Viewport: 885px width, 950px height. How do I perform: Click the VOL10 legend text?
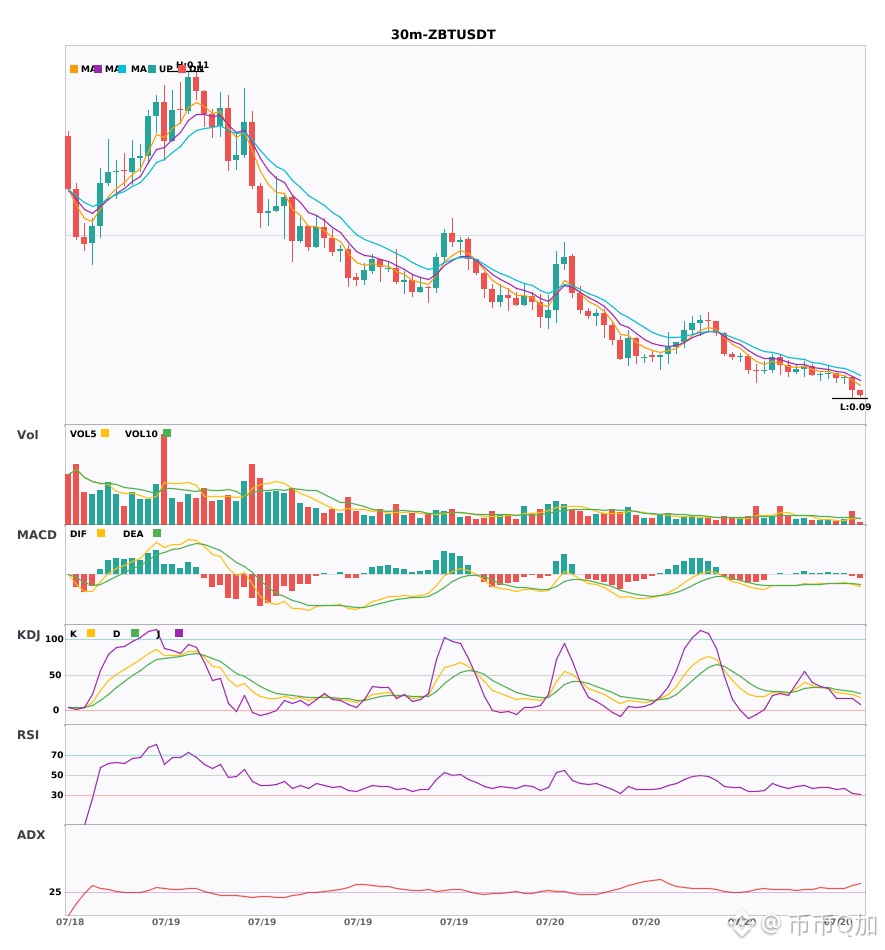pos(141,434)
